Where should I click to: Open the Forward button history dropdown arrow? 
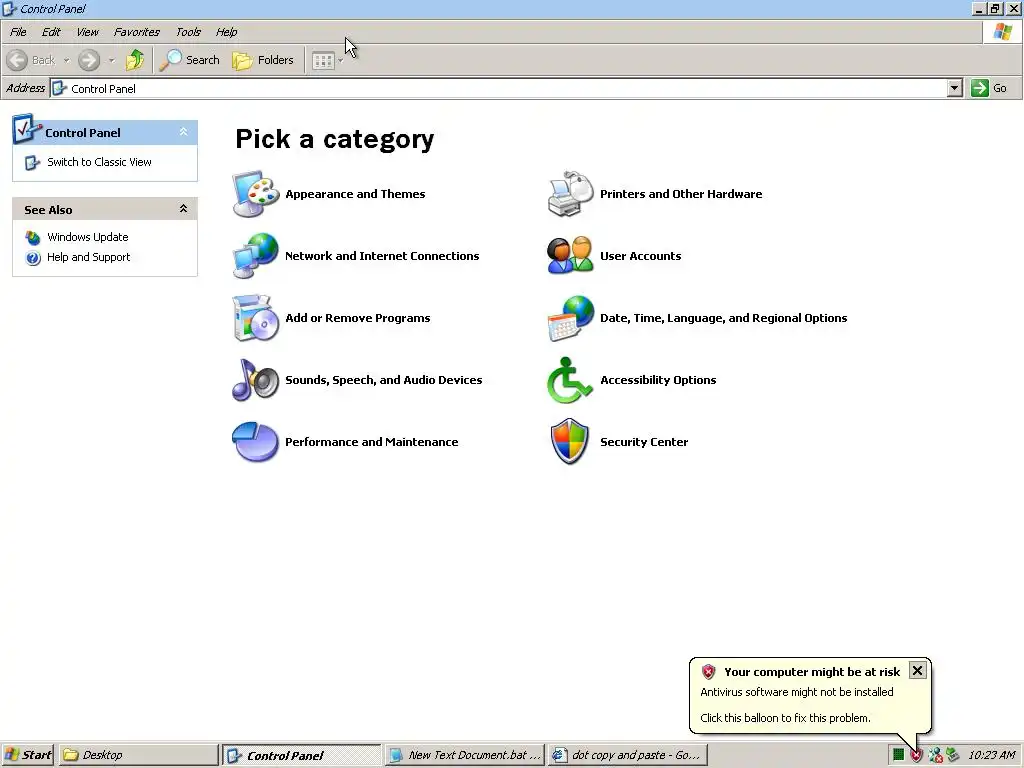(x=112, y=60)
